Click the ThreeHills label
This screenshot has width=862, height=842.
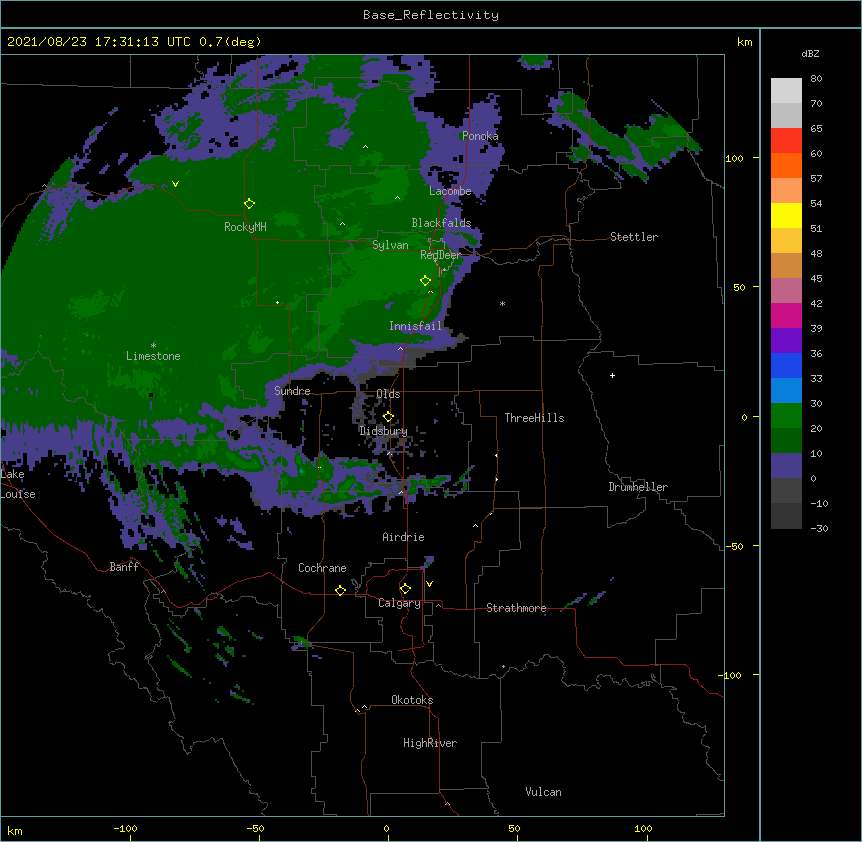pyautogui.click(x=534, y=418)
